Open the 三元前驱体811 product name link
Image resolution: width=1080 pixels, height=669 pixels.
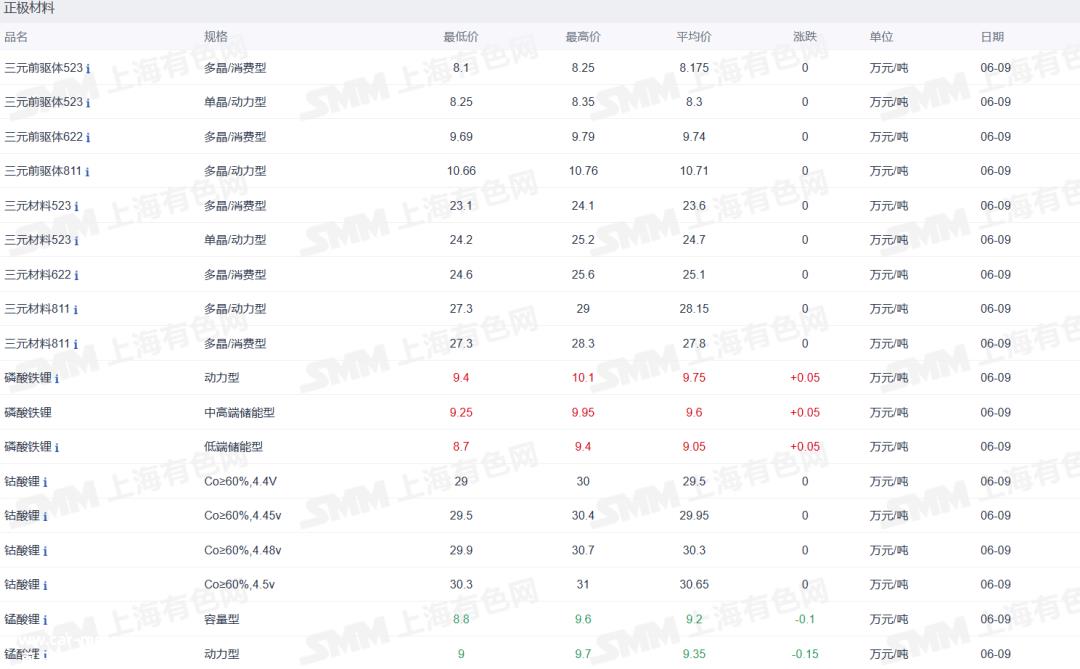(43, 171)
